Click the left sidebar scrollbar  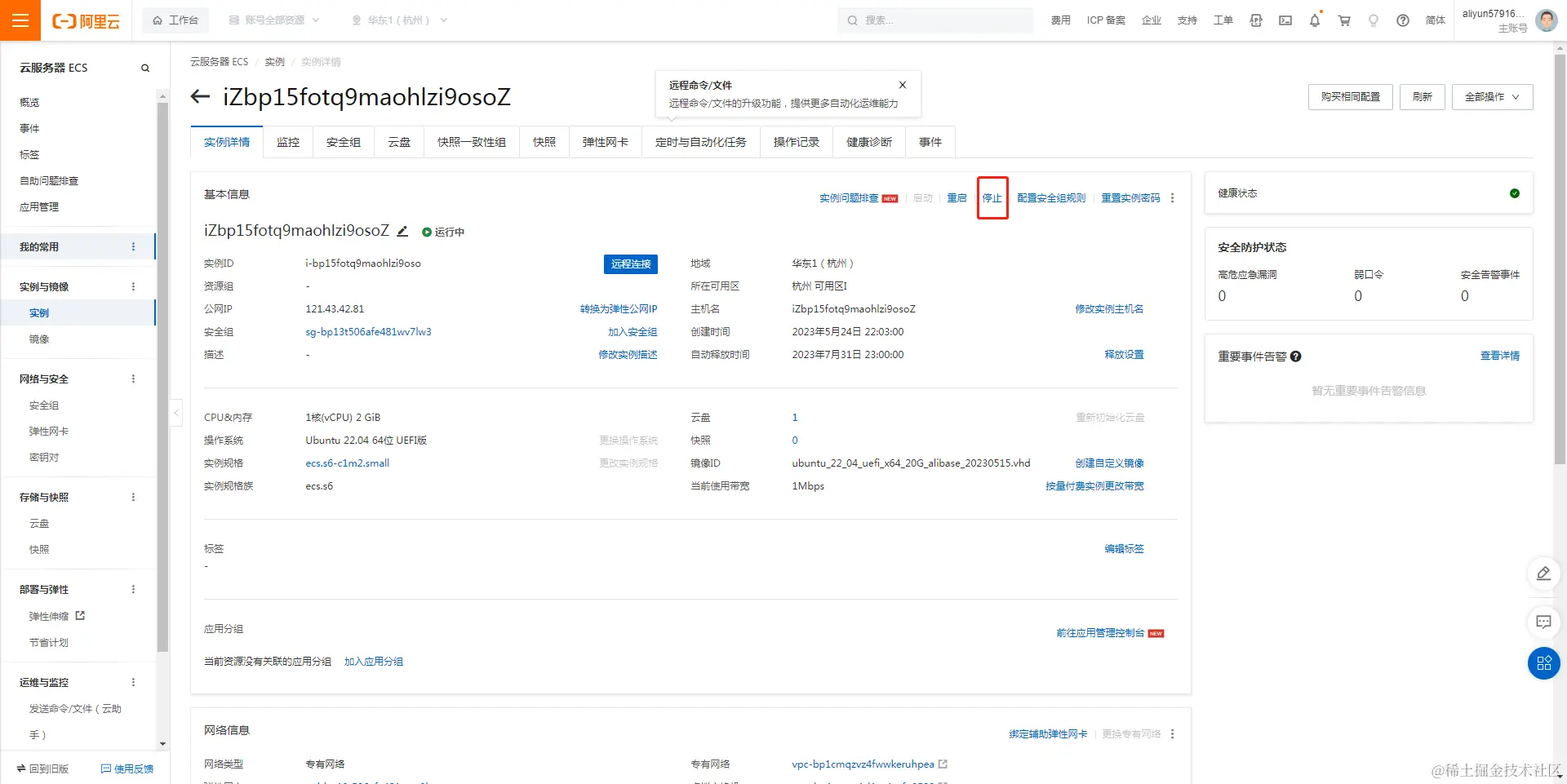tap(162, 375)
